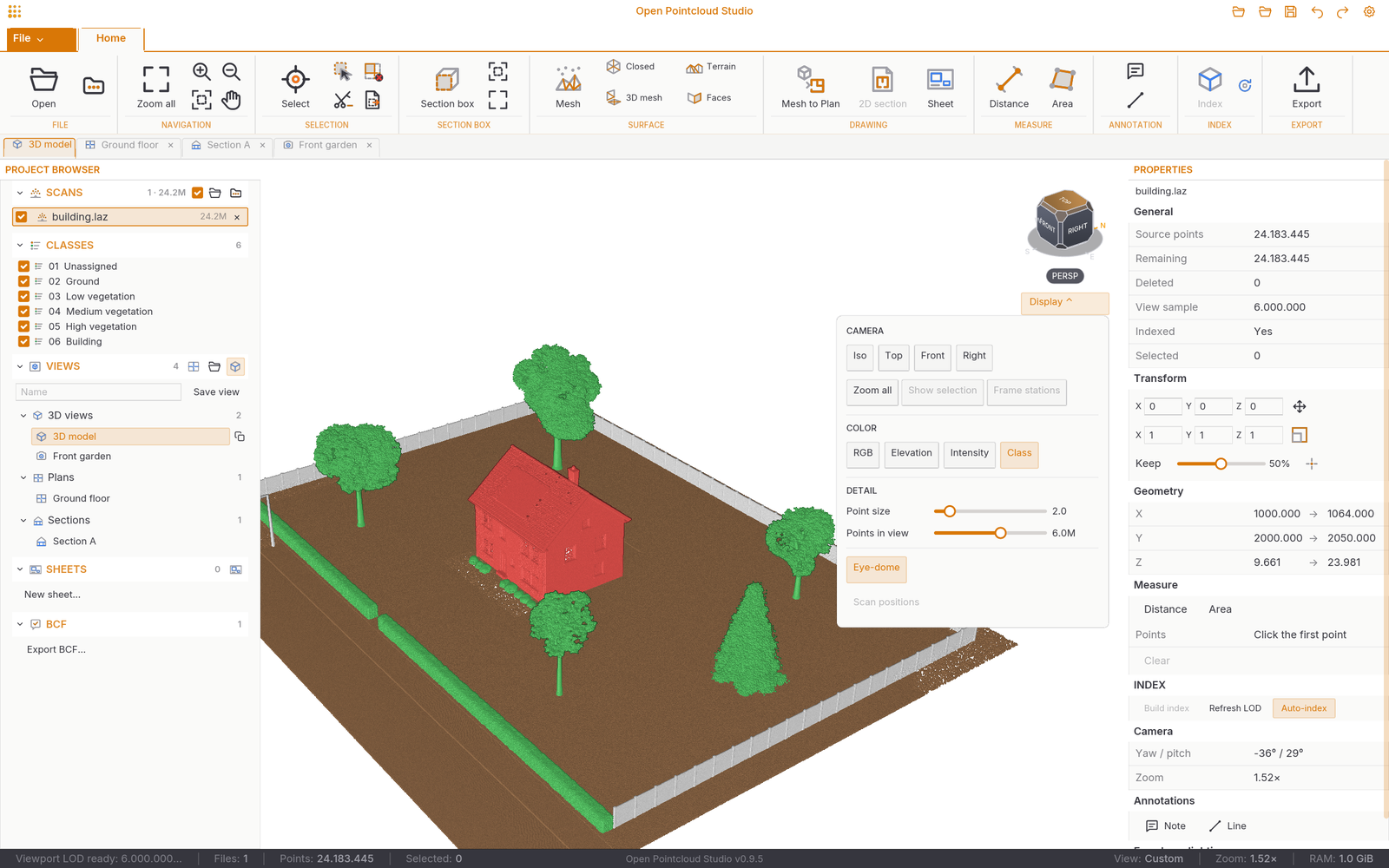Uncheck the building.laz scan checkbox
The image size is (1389, 868).
[22, 217]
